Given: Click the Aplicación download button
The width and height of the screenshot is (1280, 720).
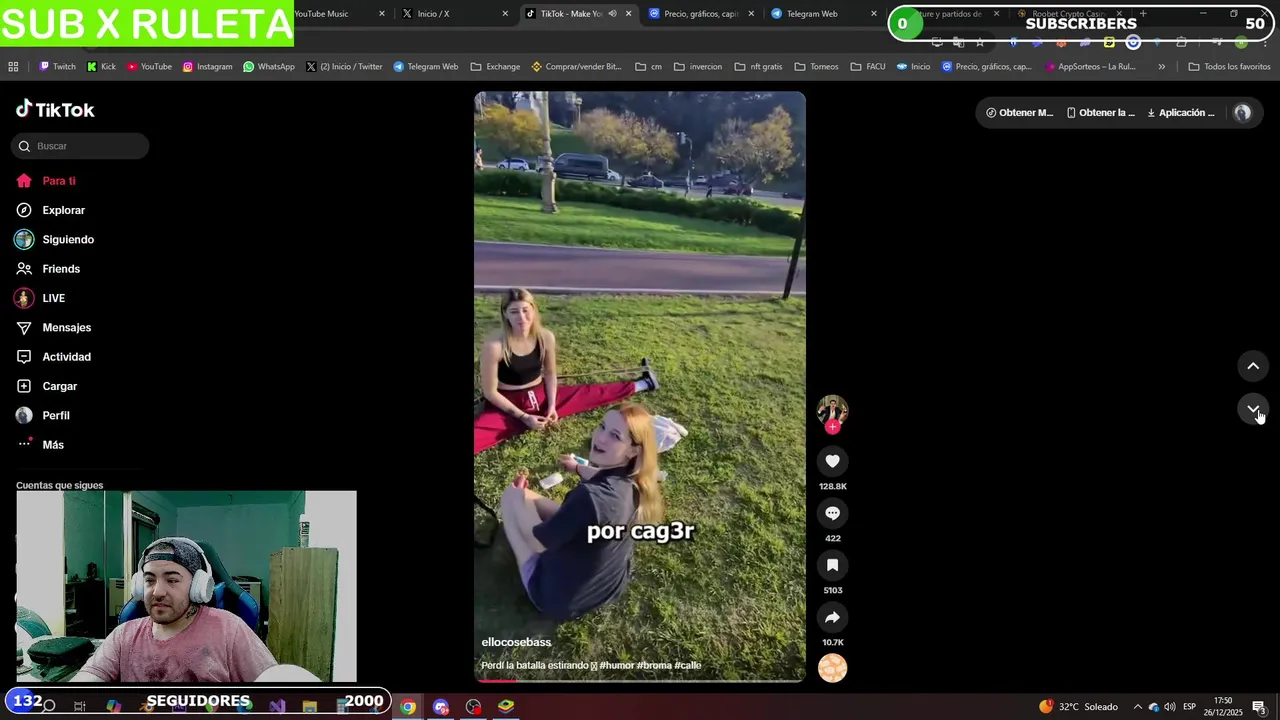Looking at the screenshot, I should coord(1180,113).
